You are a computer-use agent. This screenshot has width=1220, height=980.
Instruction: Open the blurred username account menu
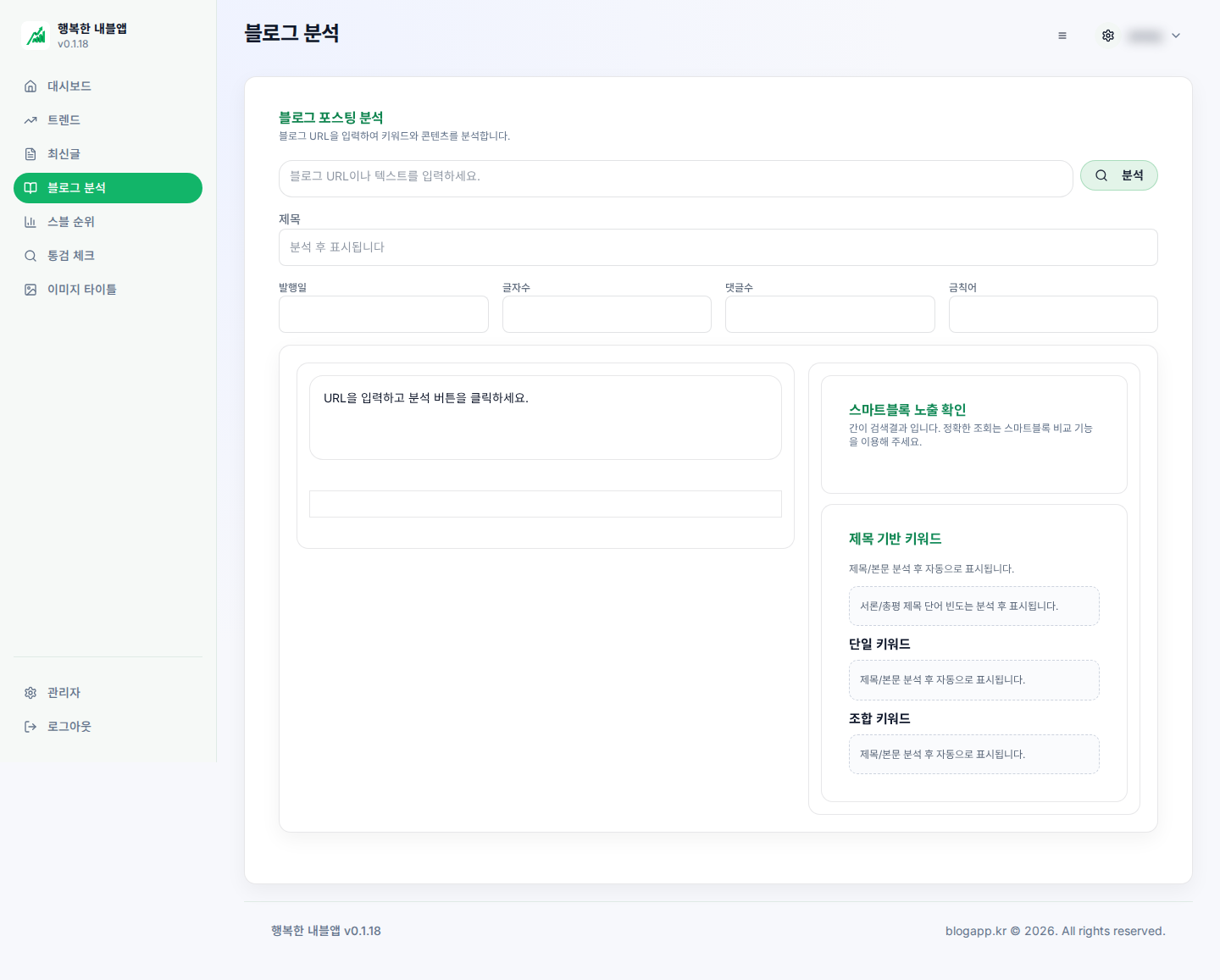[1145, 36]
